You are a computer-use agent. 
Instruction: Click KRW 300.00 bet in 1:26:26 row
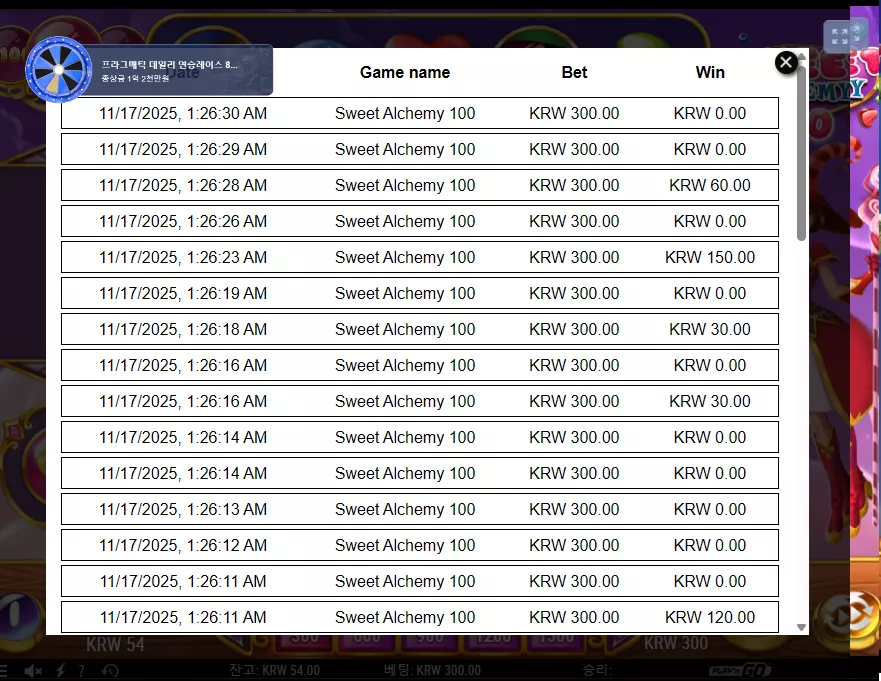click(574, 221)
